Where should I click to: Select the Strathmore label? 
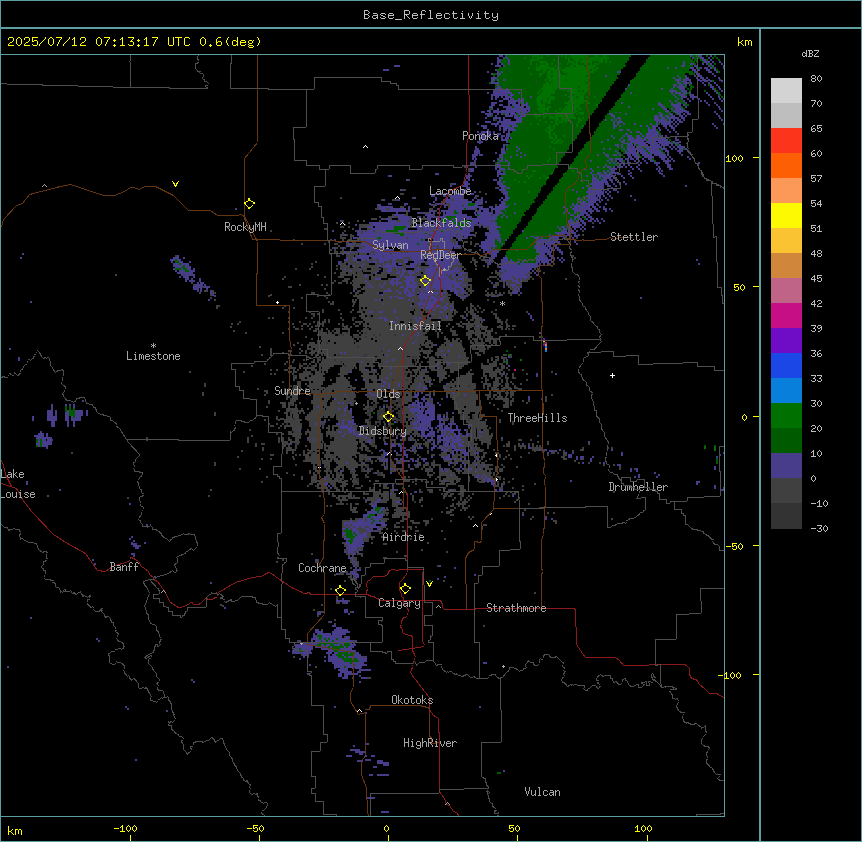coord(516,608)
